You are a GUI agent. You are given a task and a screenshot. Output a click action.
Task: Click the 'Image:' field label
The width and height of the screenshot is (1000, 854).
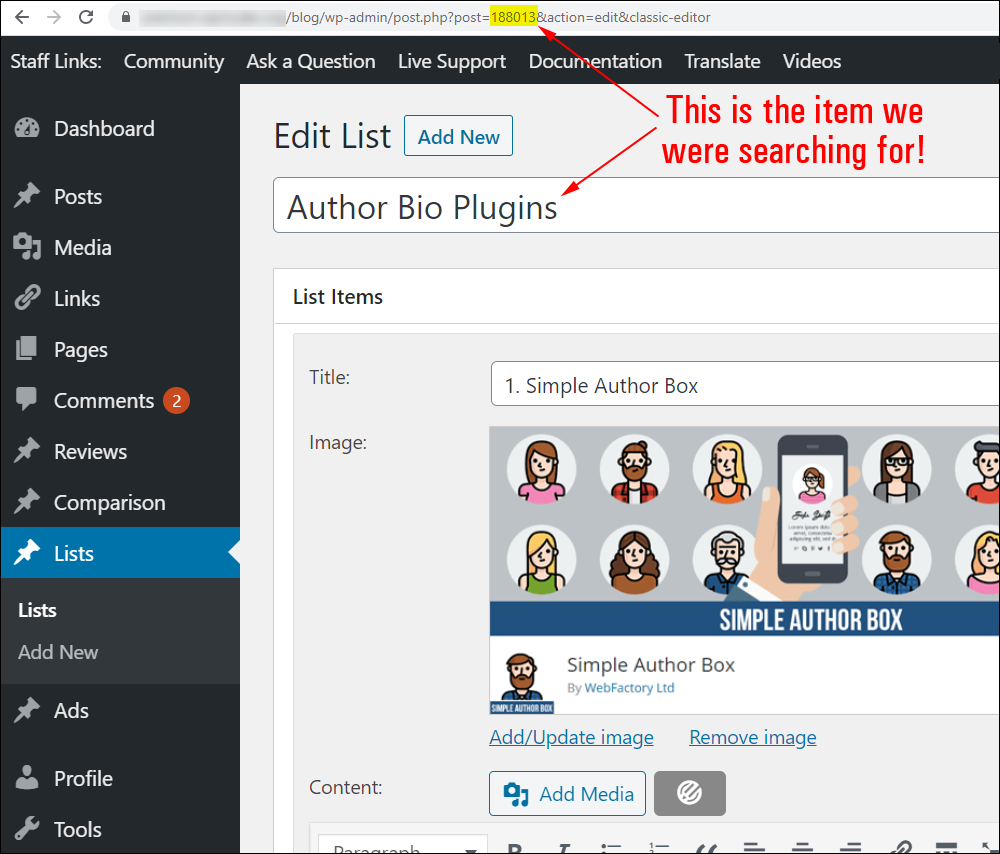338,442
